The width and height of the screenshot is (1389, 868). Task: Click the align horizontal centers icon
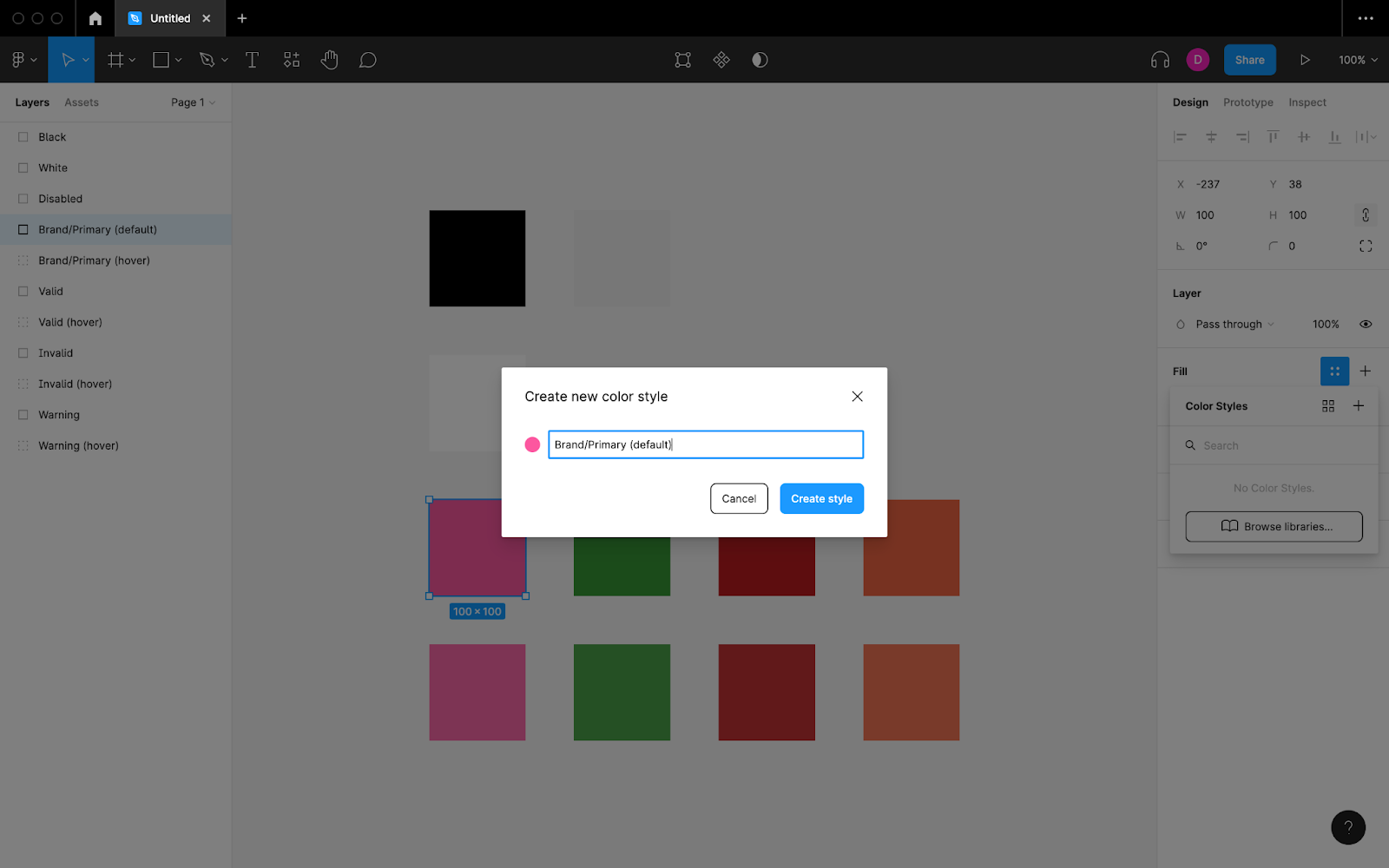[x=1211, y=137]
